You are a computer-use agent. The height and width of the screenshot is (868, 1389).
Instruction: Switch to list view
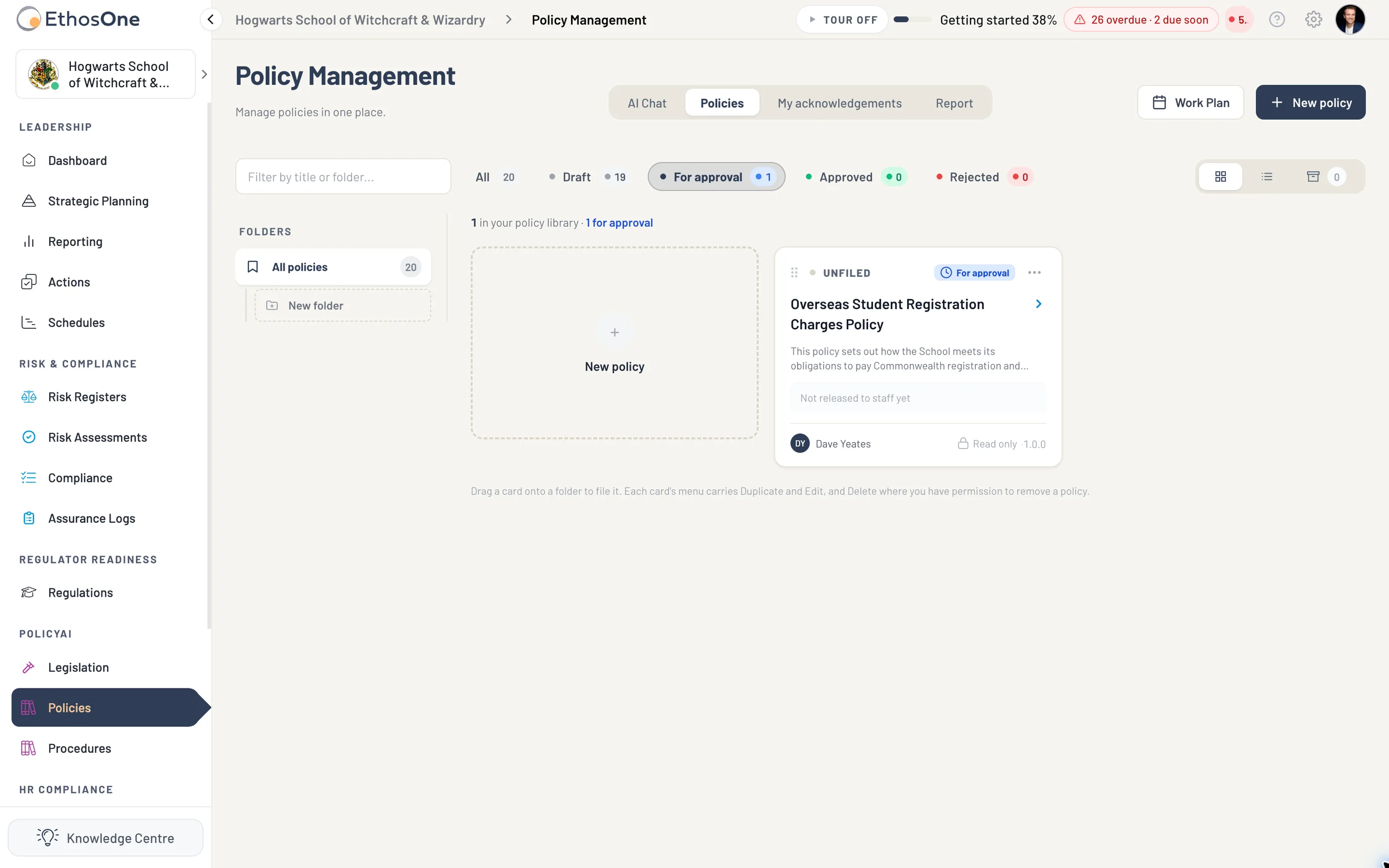click(1267, 177)
